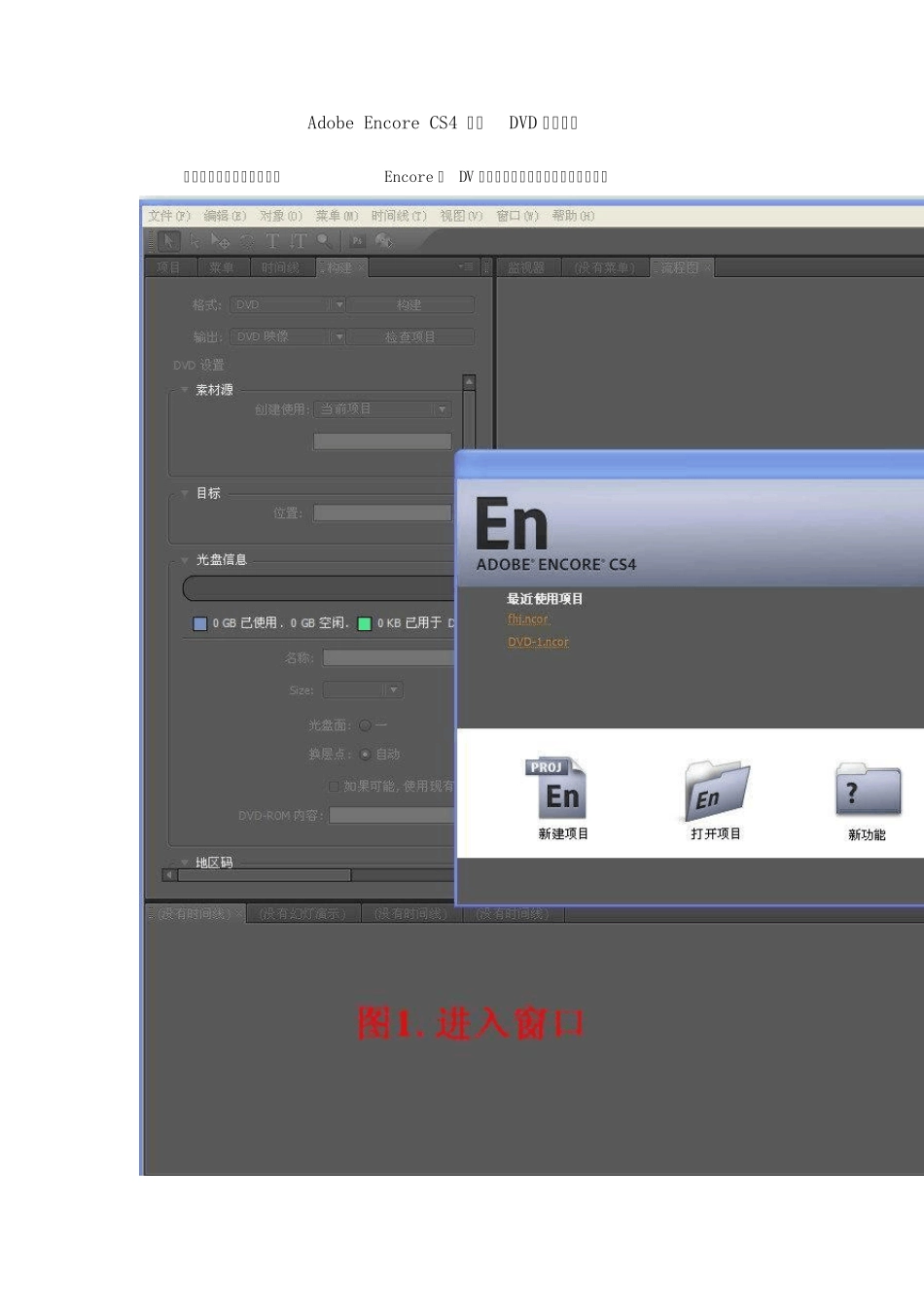Click Edit in Photoshop toolbar icon
The image size is (924, 1307).
[358, 240]
